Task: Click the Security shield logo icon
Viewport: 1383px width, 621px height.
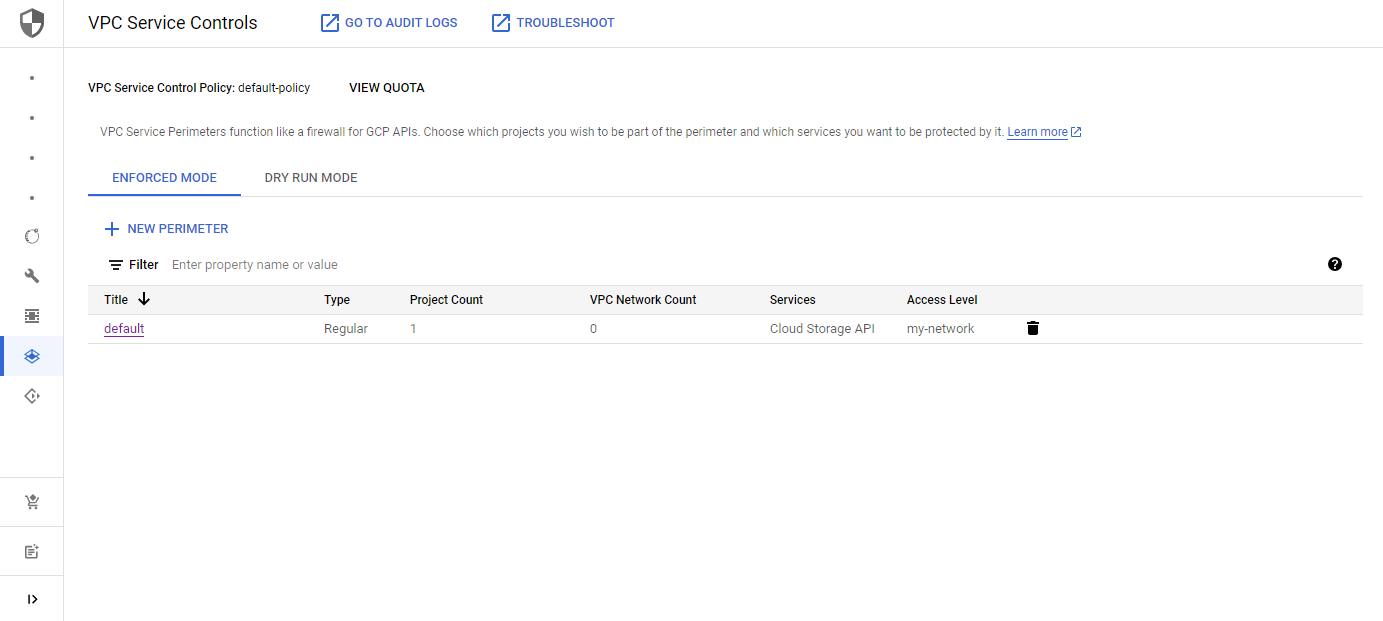Action: point(32,23)
